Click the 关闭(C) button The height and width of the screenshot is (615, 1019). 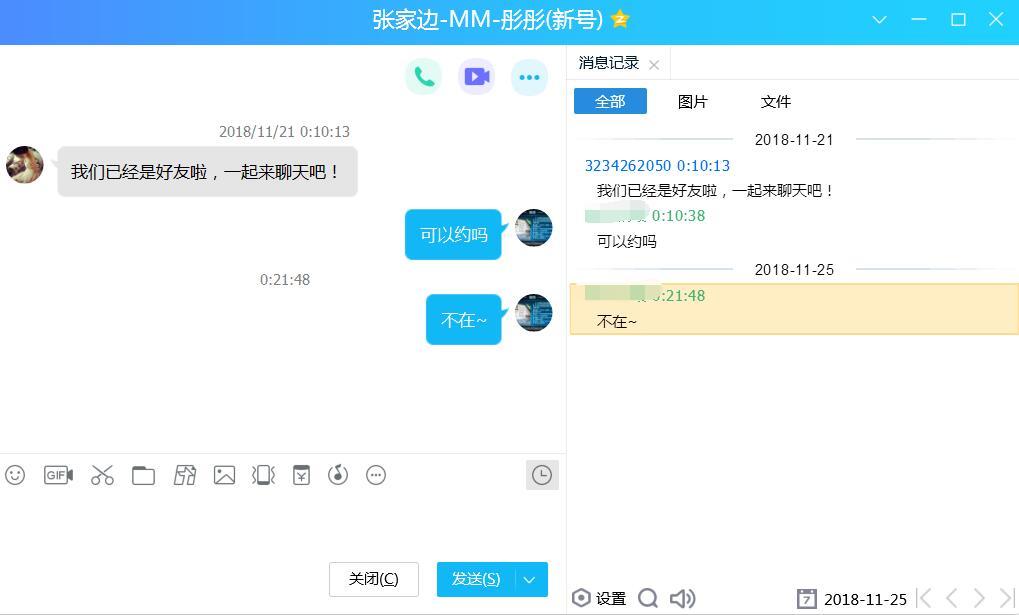point(373,579)
